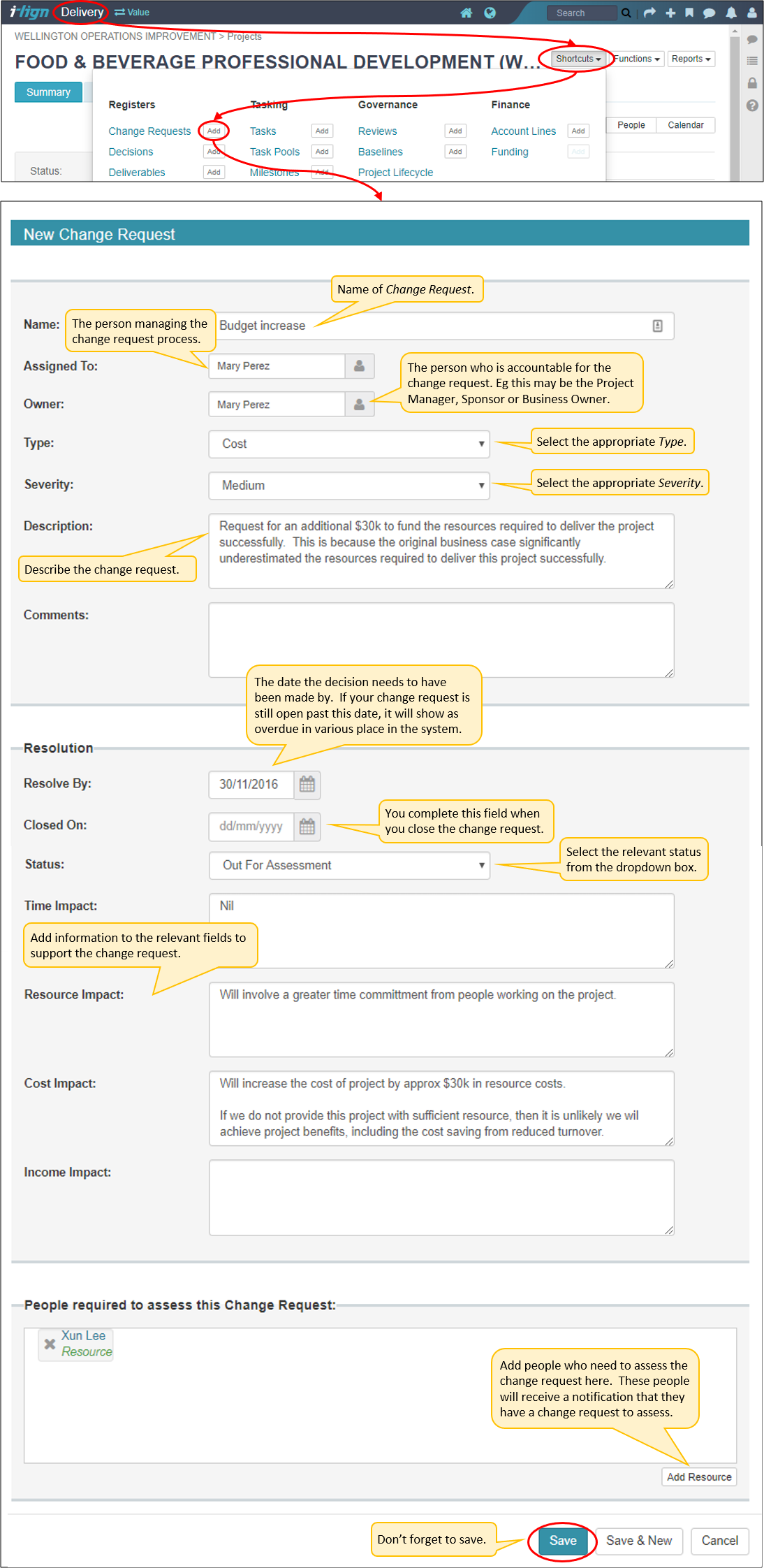Open notifications bell icon
764x1568 pixels.
point(731,13)
